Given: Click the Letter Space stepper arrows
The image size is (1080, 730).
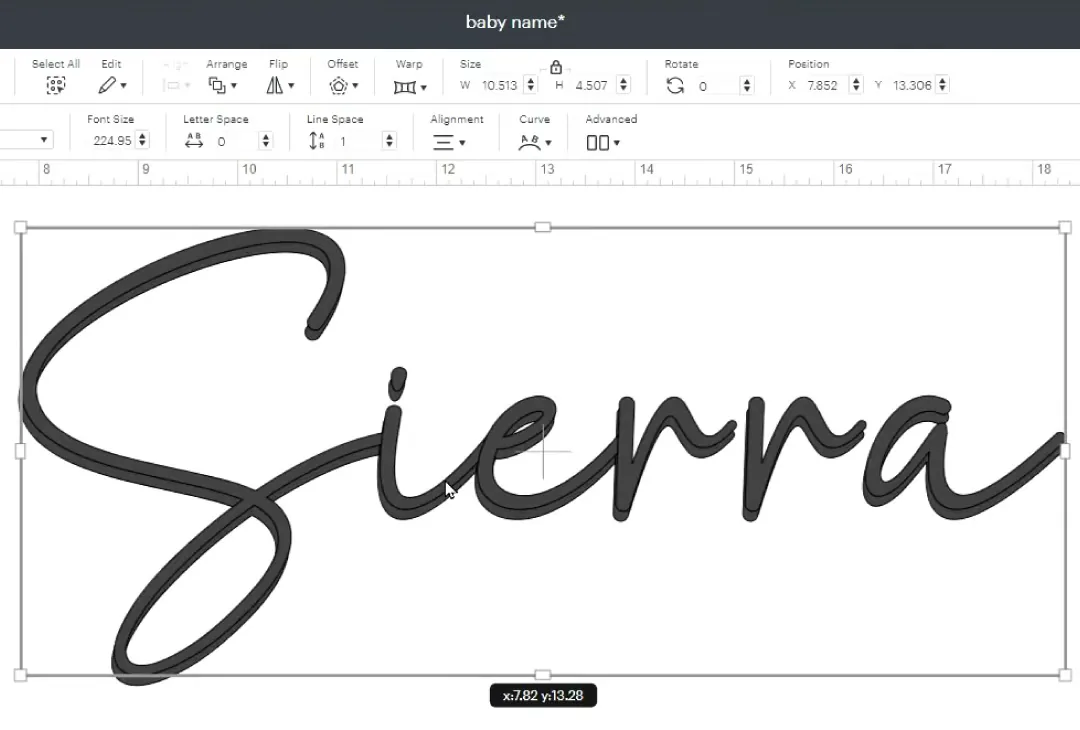Looking at the screenshot, I should pos(266,140).
